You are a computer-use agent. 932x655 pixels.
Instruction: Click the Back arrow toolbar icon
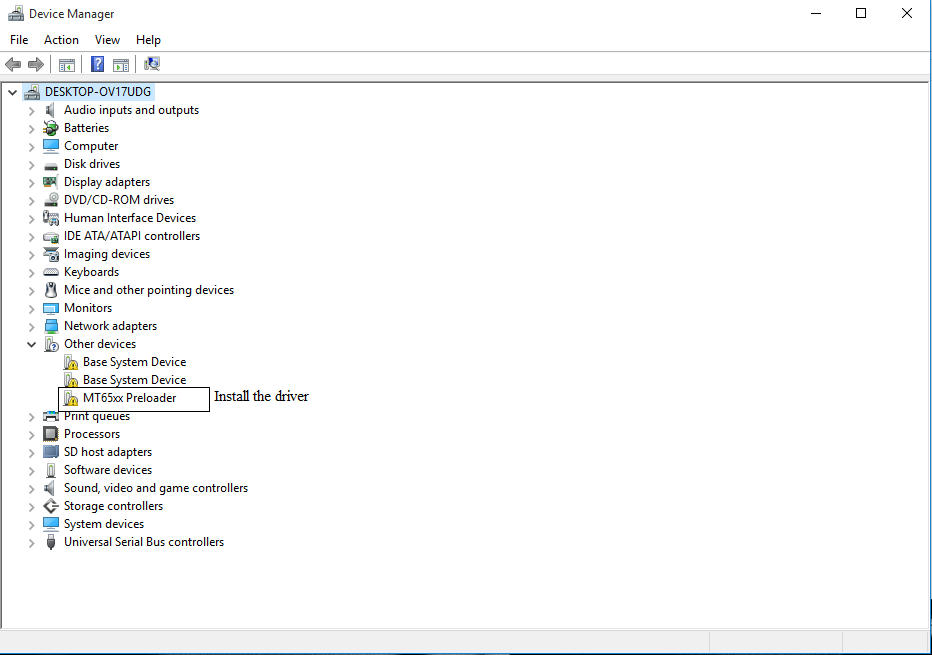[13, 65]
